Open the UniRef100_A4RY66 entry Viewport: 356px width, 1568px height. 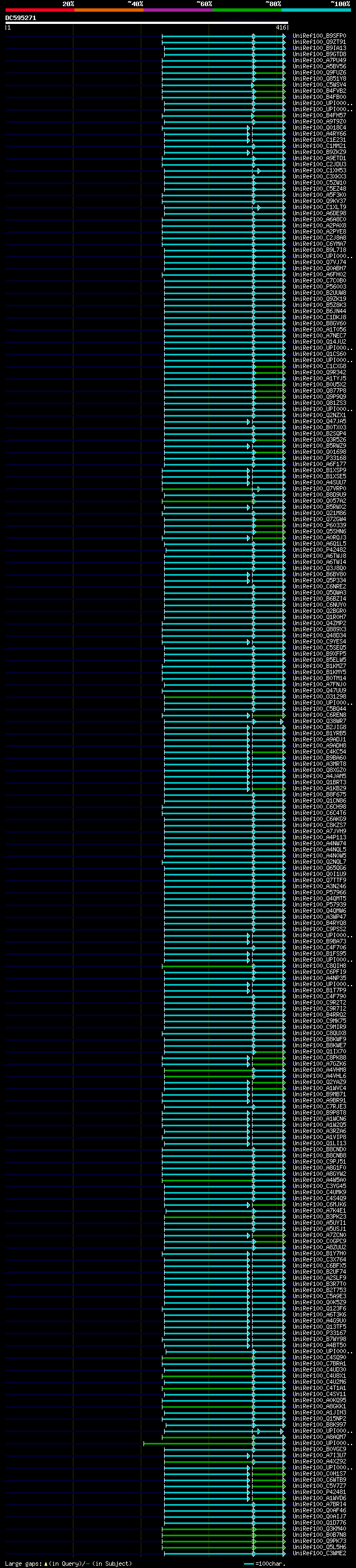tap(319, 134)
